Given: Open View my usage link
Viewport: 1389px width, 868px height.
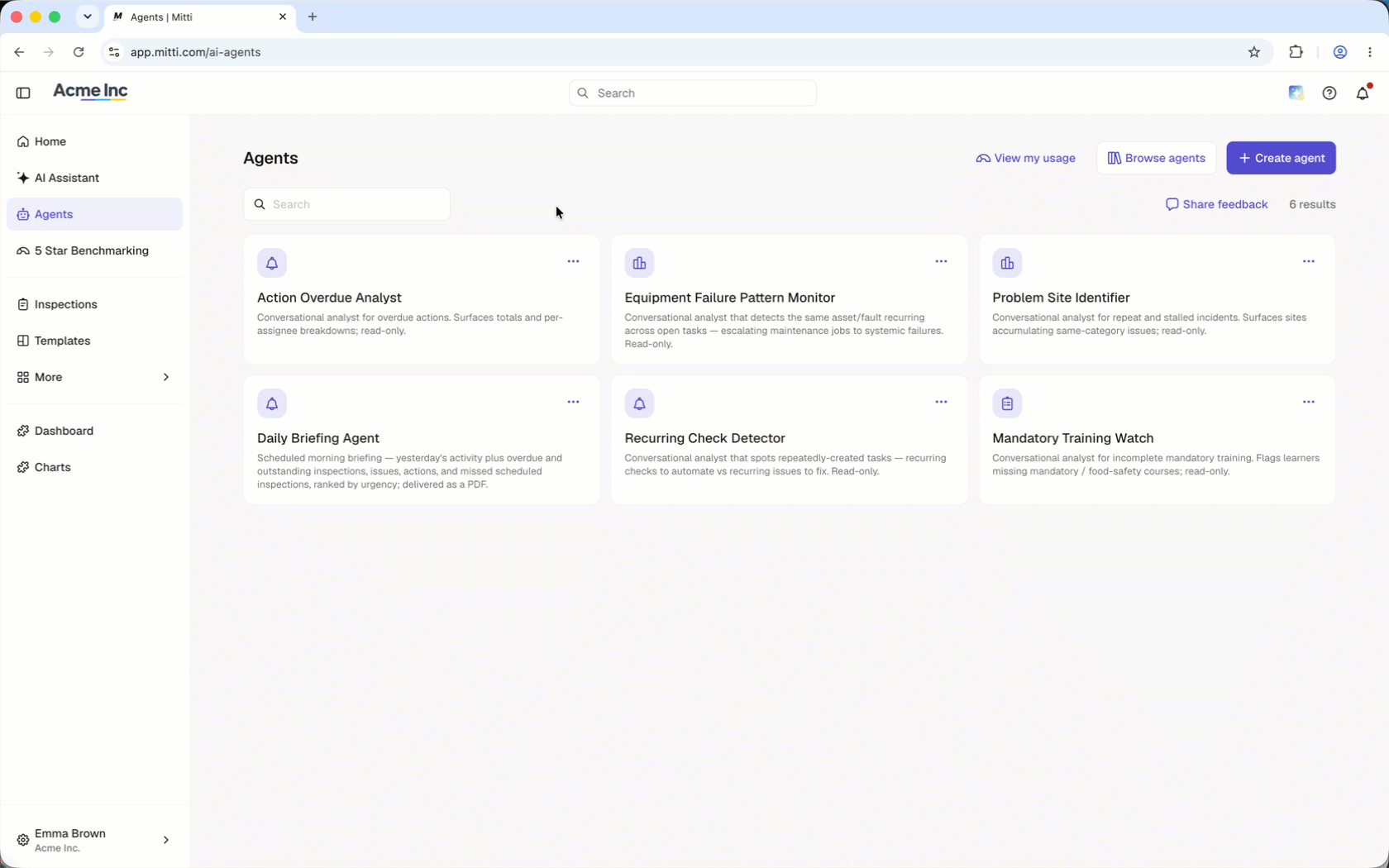Looking at the screenshot, I should pyautogui.click(x=1025, y=158).
